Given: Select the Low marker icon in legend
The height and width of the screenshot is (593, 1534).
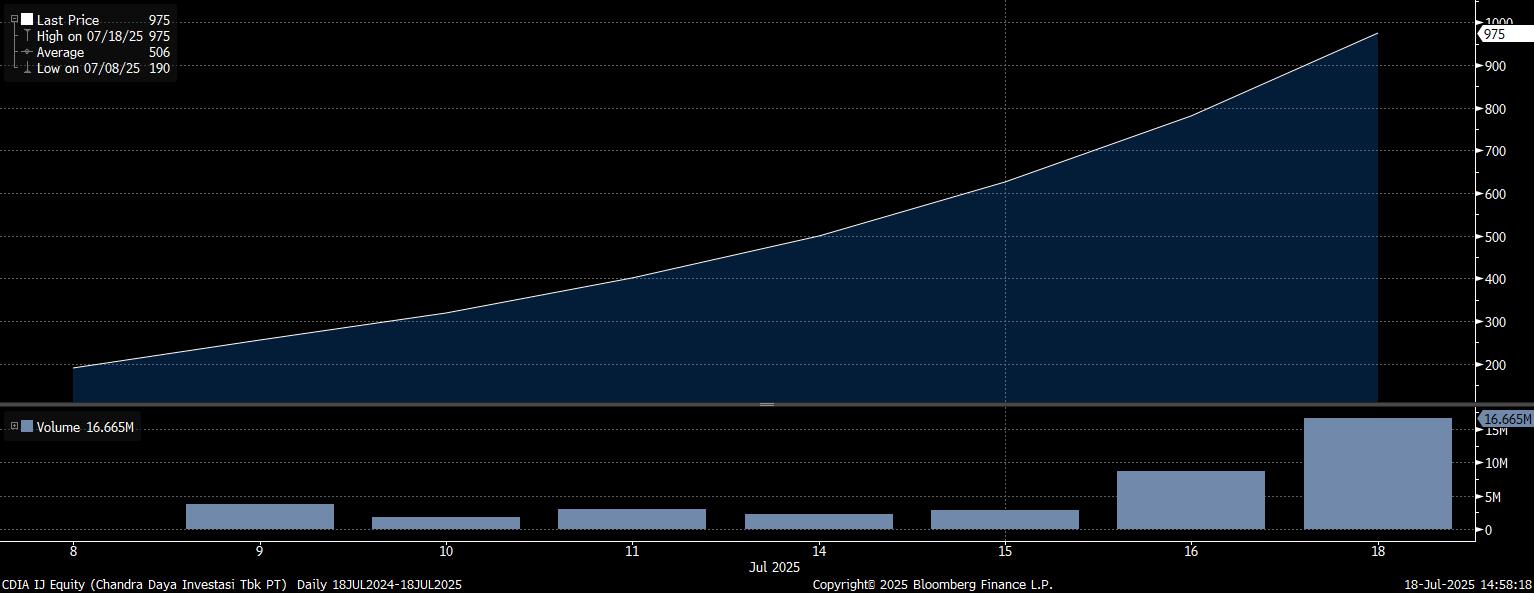Looking at the screenshot, I should coord(27,69).
